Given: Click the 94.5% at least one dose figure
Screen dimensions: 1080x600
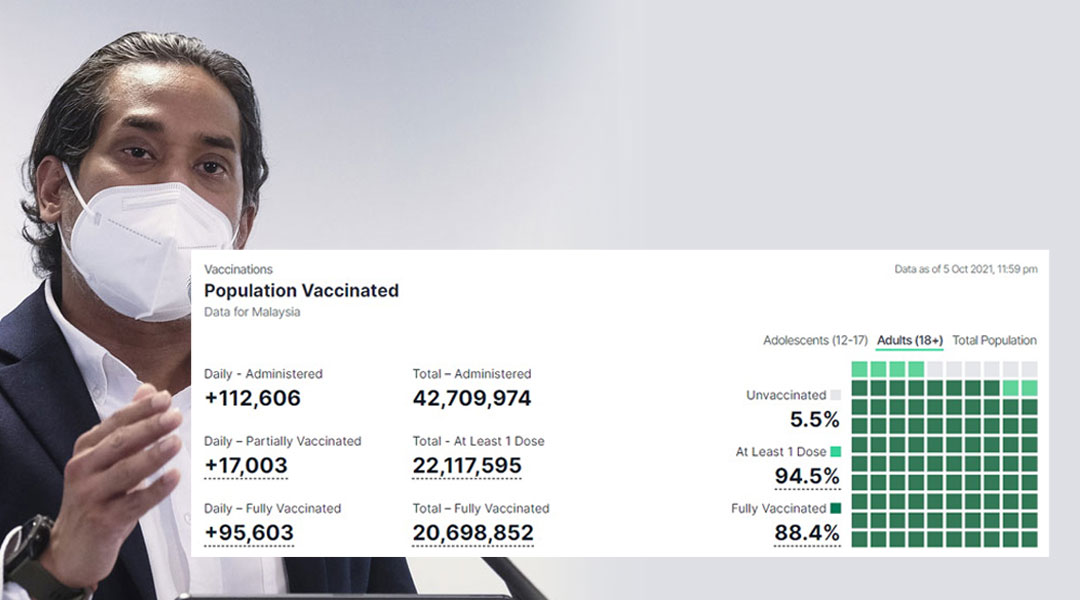Looking at the screenshot, I should tap(807, 476).
